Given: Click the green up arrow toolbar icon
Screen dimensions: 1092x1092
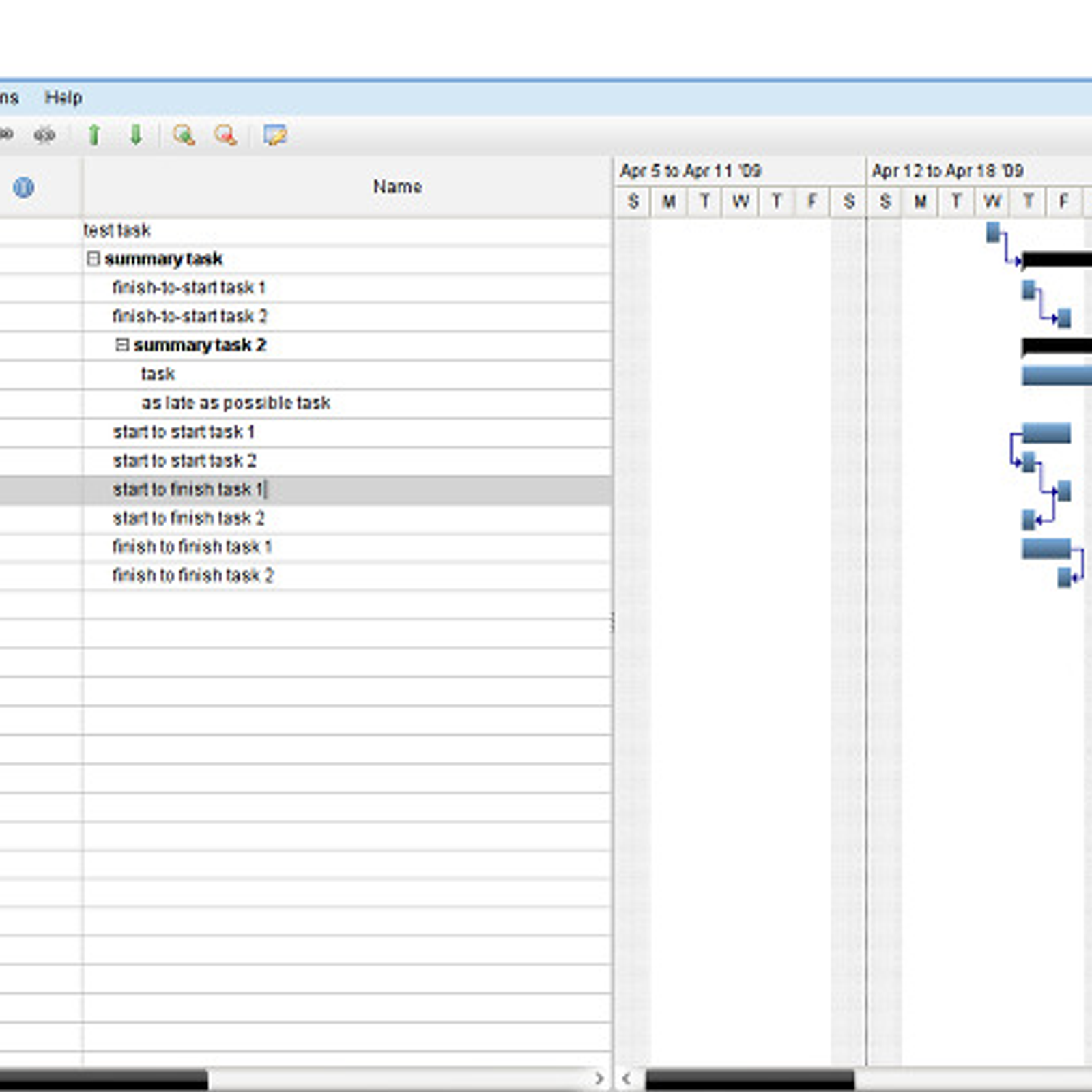Looking at the screenshot, I should click(x=94, y=135).
